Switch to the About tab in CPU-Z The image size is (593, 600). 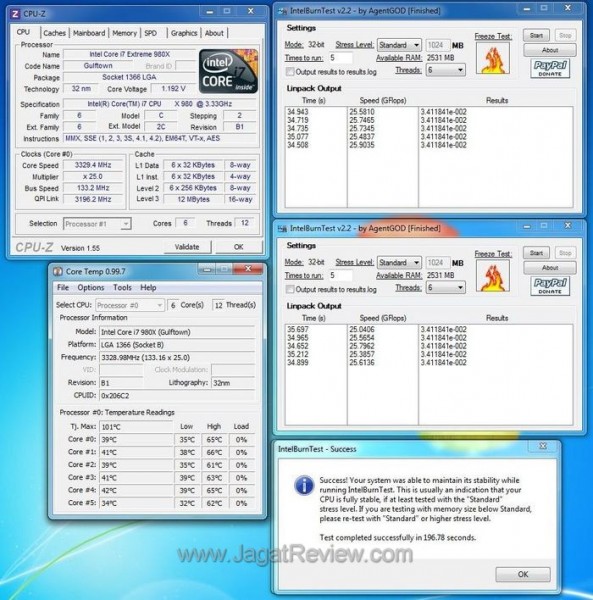214,33
